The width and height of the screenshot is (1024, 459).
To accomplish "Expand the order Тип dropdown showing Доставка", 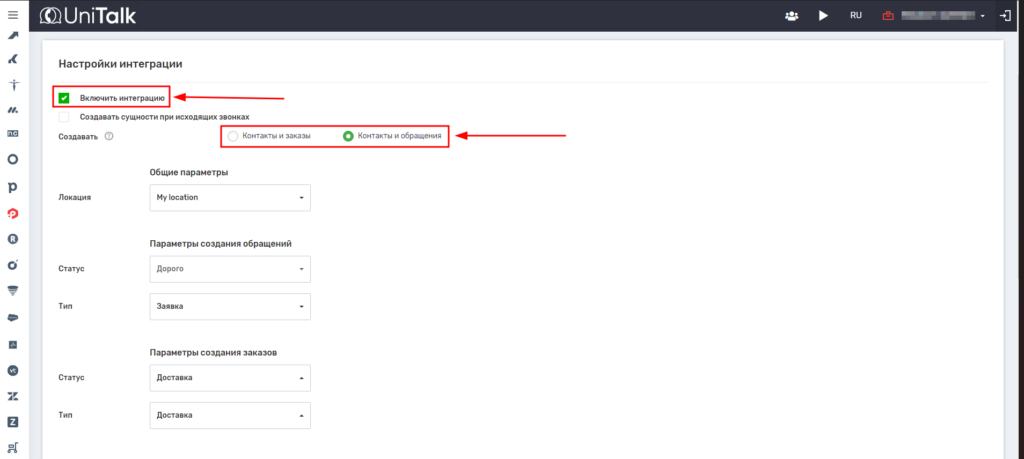I will point(229,415).
